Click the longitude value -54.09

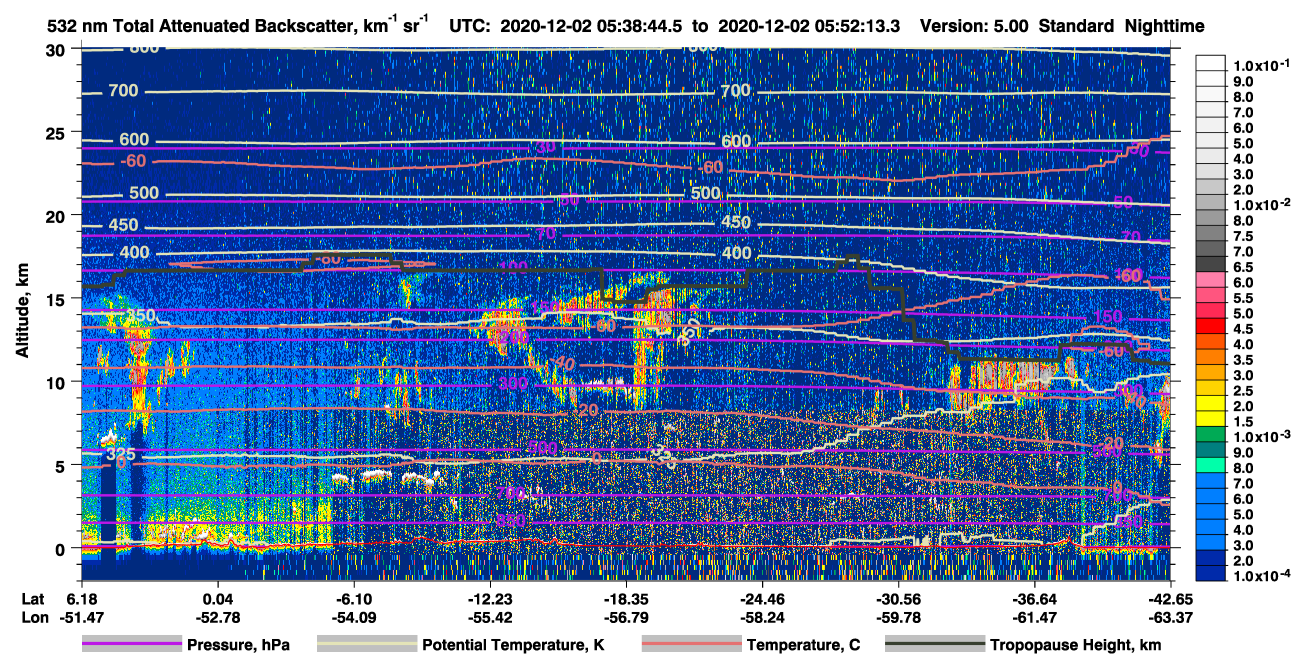coord(354,617)
